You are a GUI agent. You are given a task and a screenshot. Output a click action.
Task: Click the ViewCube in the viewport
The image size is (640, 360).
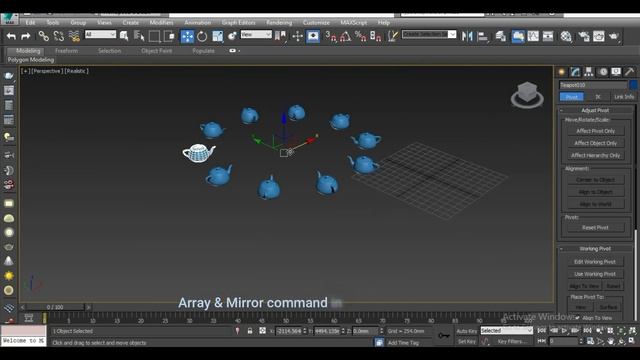tap(527, 94)
